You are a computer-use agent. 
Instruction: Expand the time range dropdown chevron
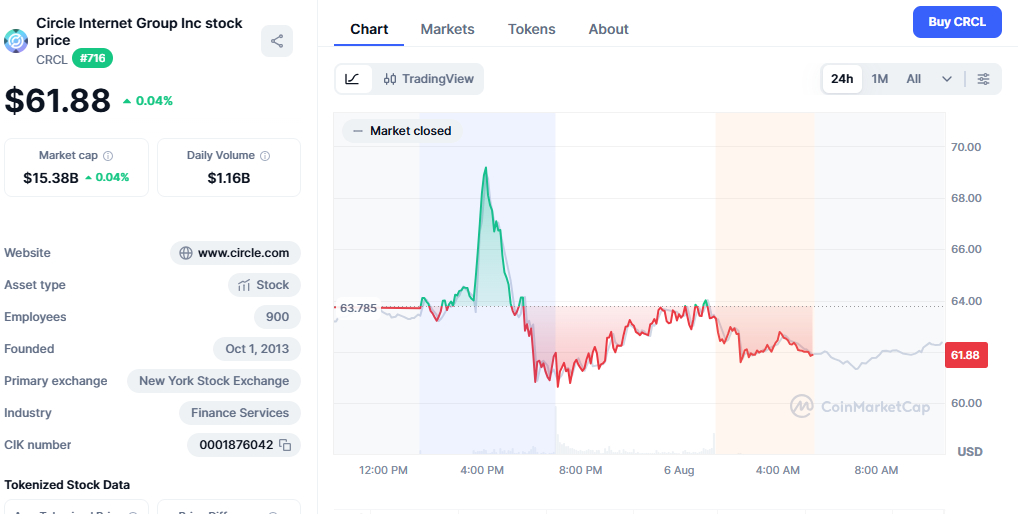[x=947, y=79]
